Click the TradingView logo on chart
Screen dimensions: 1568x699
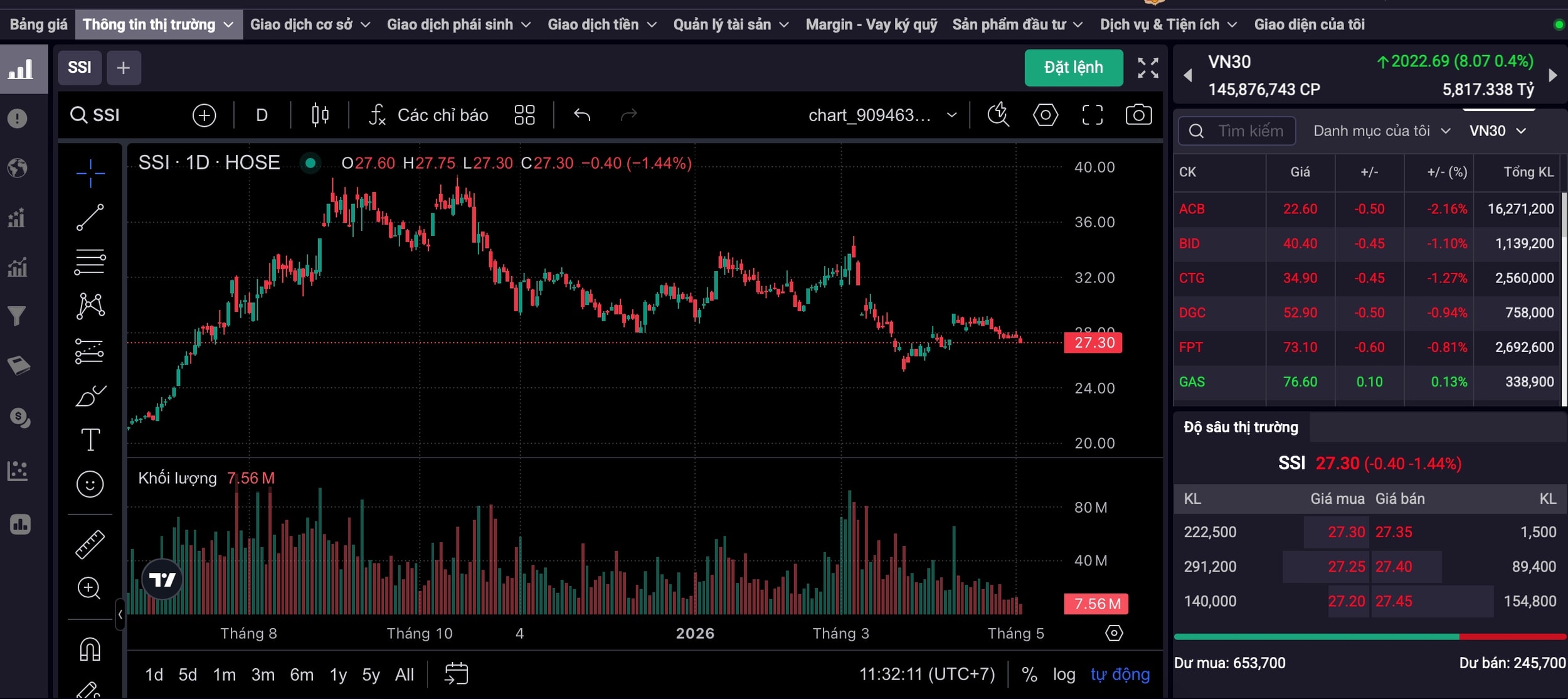(162, 579)
